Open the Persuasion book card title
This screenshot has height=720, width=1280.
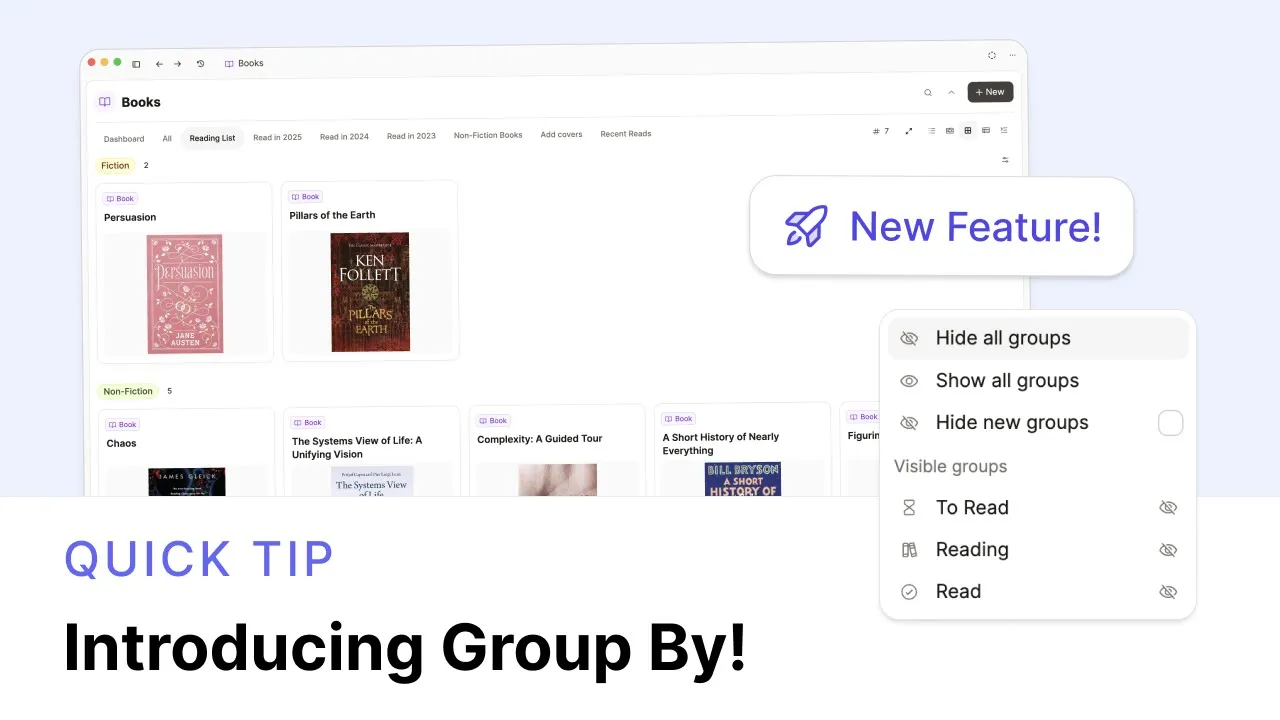130,218
